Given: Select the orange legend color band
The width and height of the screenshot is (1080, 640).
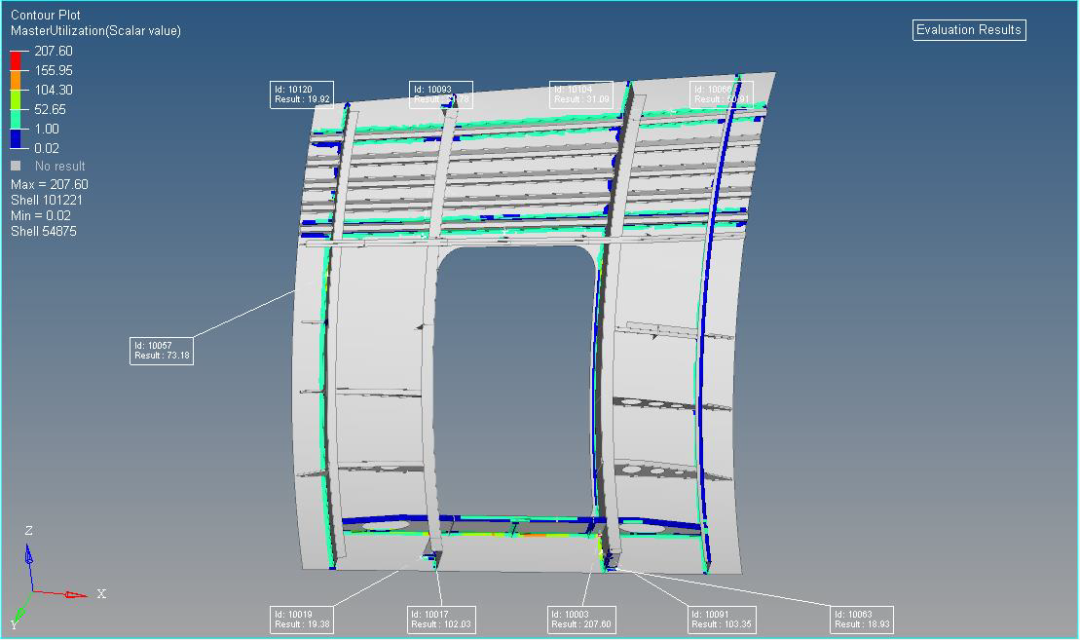Looking at the screenshot, I should [x=16, y=80].
